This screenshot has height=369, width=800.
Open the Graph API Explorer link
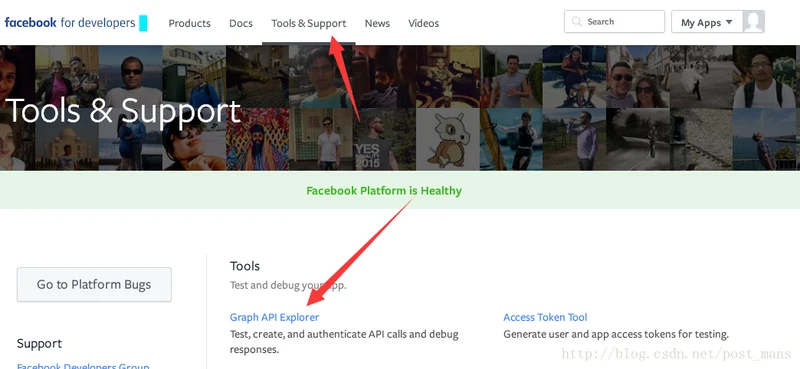click(274, 317)
